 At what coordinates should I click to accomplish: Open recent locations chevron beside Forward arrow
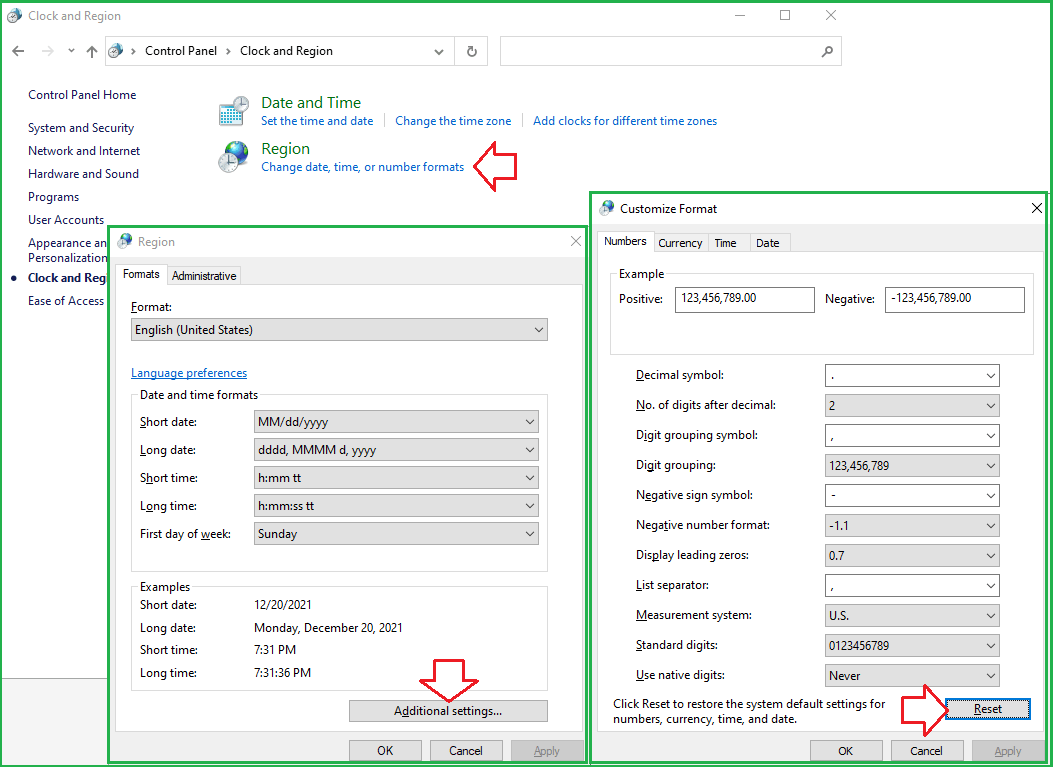pyautogui.click(x=71, y=51)
